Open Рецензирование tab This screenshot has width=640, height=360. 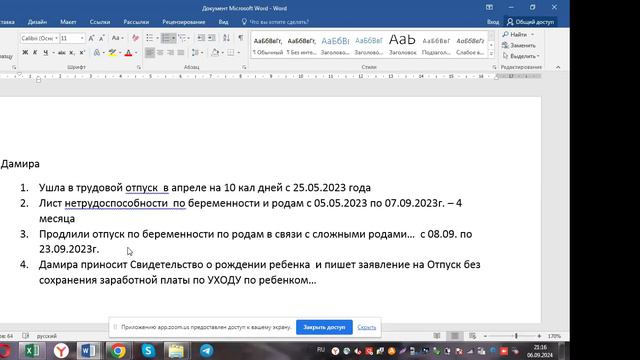184,22
